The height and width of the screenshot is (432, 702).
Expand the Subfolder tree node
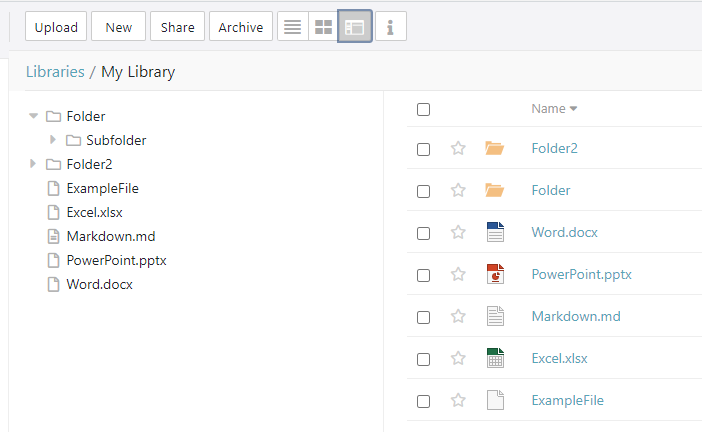click(x=53, y=140)
